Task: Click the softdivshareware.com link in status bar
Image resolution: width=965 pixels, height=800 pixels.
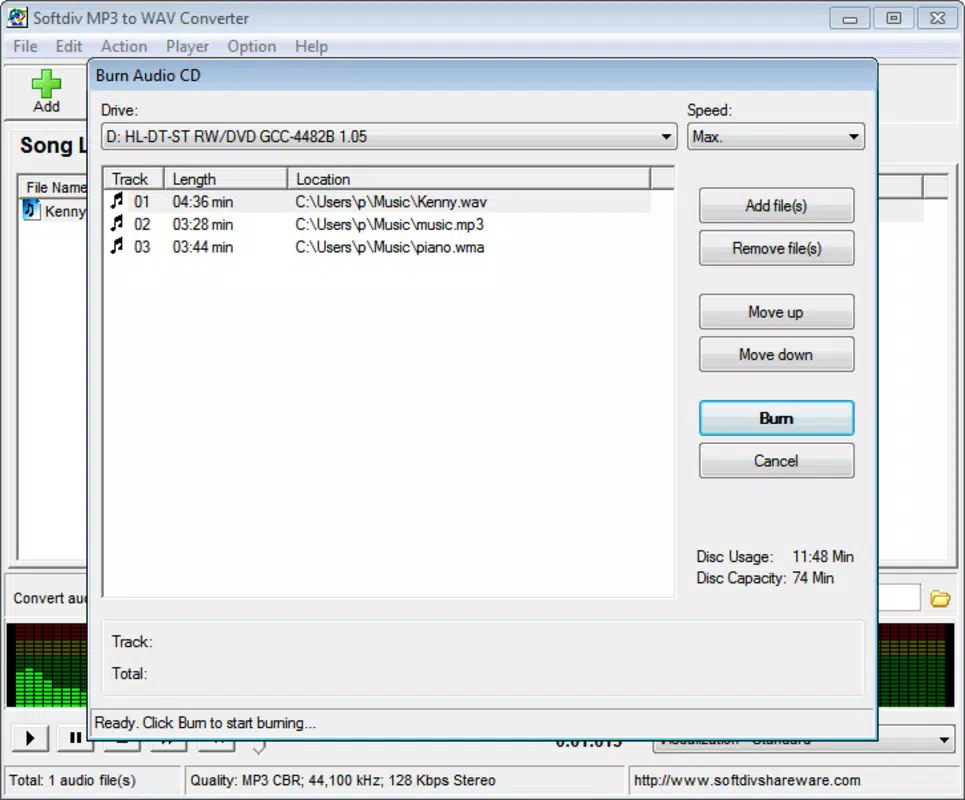Action: pos(747,780)
